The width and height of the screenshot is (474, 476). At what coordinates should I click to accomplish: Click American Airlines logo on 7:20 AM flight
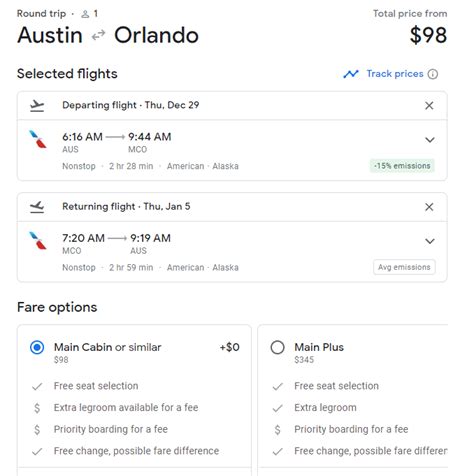pos(38,240)
